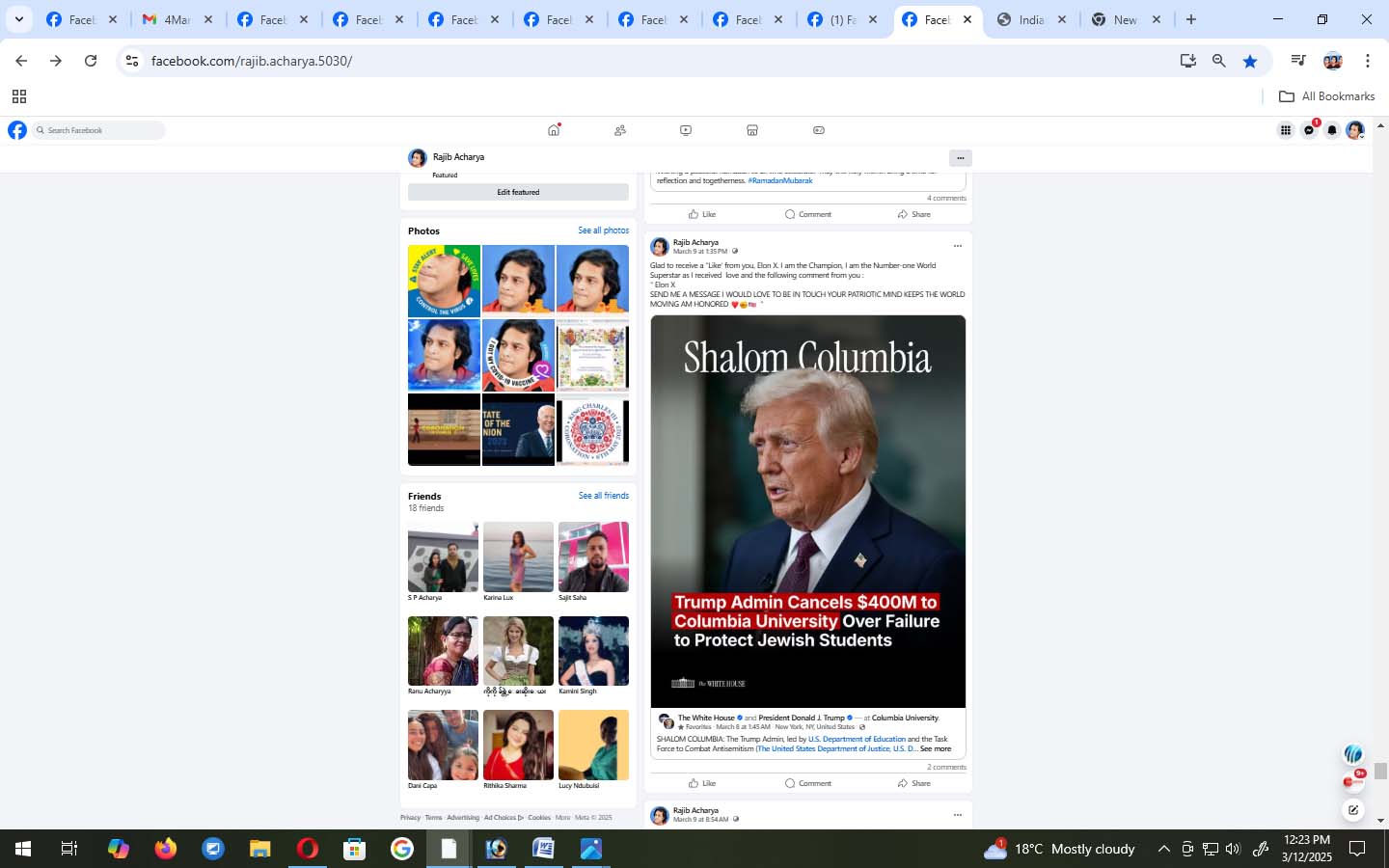Click Edit featured button
This screenshot has height=868, width=1389.
[x=518, y=192]
